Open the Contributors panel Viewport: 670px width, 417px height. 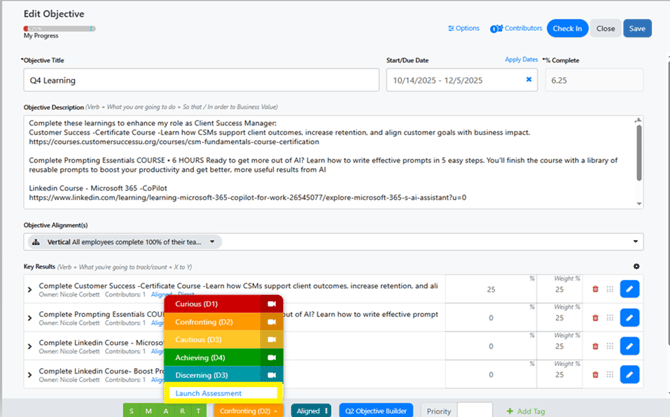coord(516,28)
